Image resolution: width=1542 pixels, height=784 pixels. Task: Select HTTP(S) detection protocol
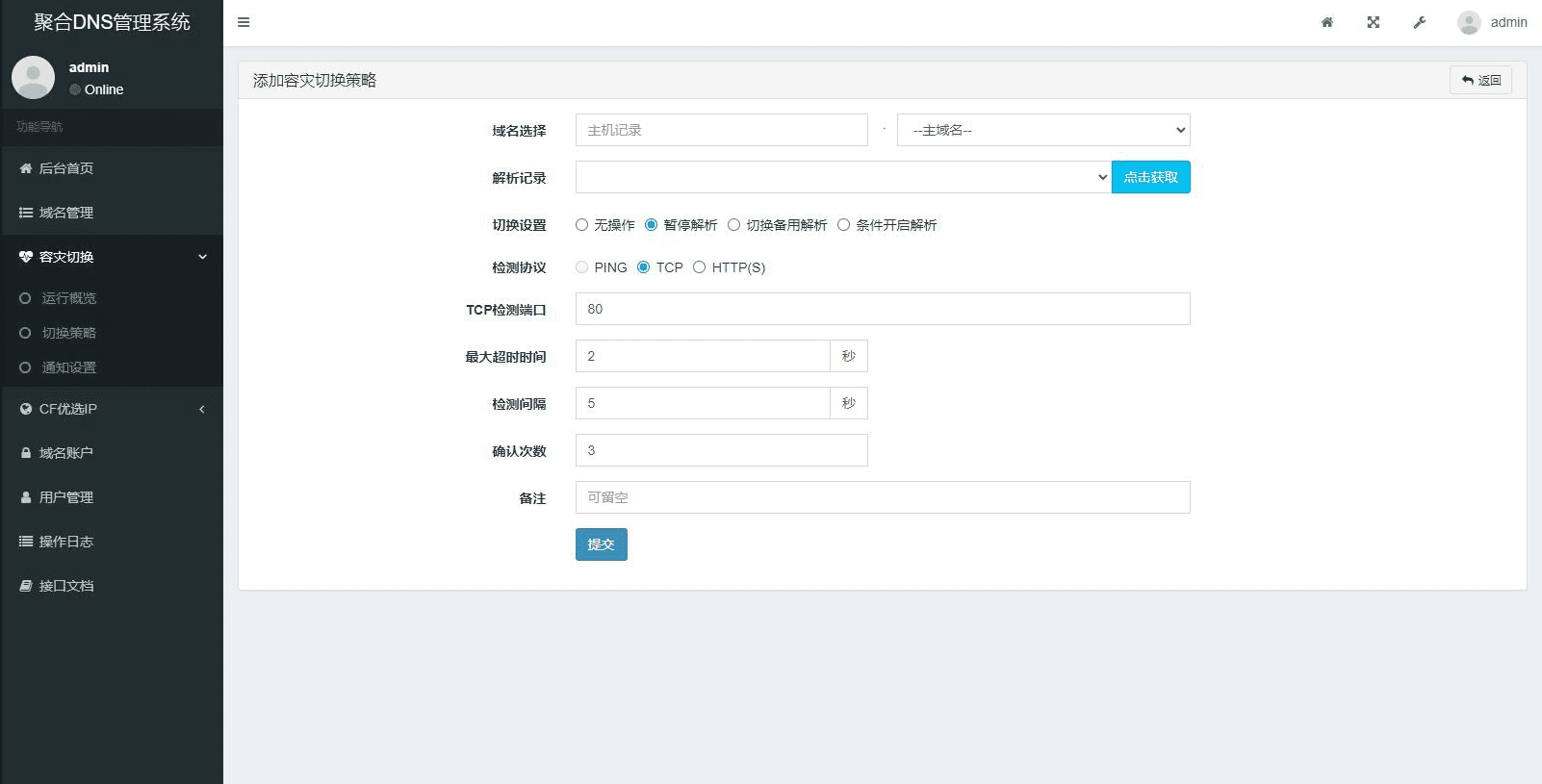700,267
